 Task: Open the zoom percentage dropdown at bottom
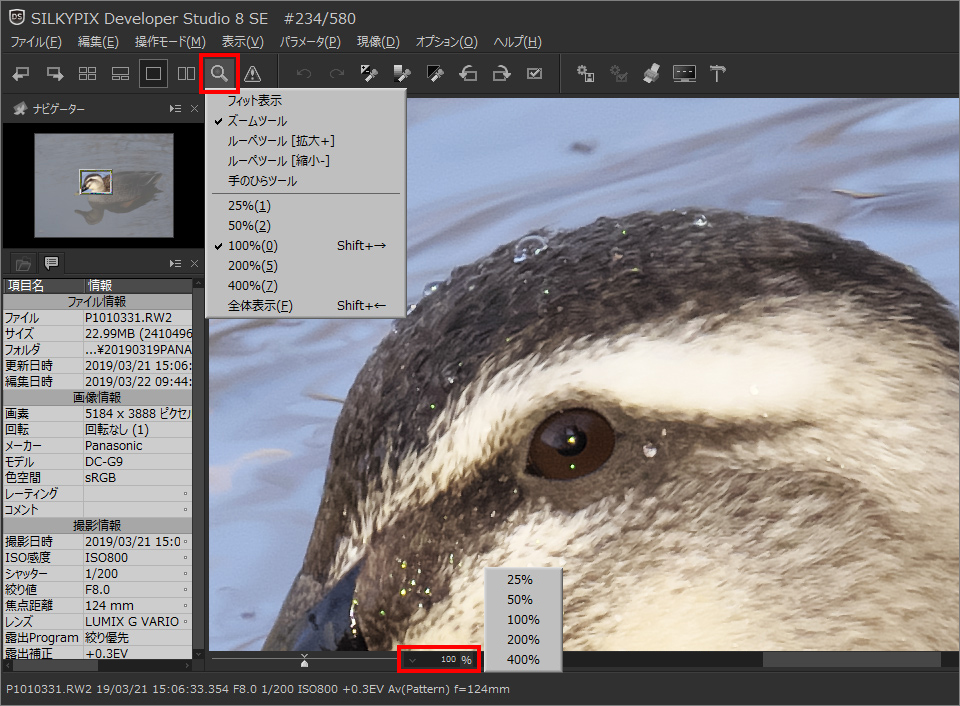pyautogui.click(x=414, y=660)
